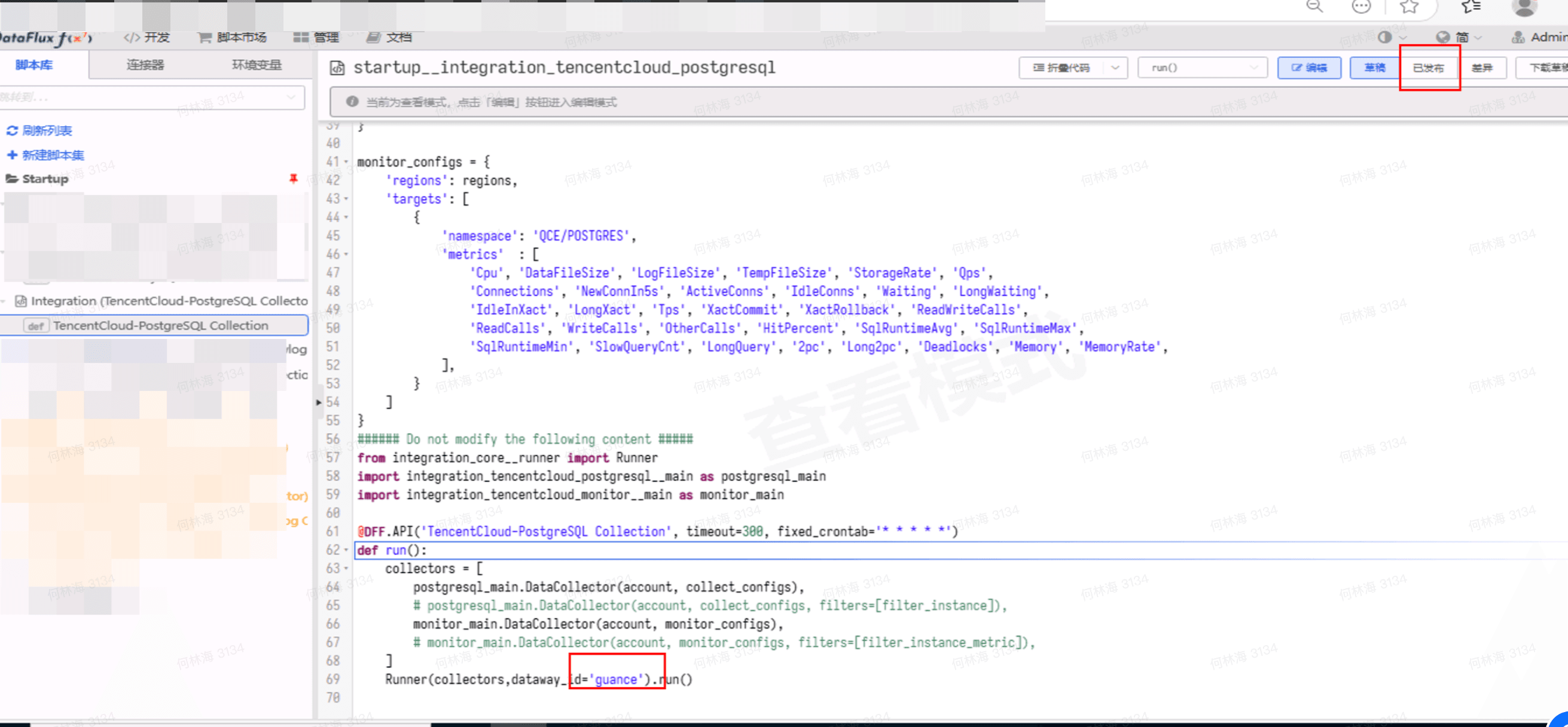Open the run() function selector dropdown

point(1202,68)
